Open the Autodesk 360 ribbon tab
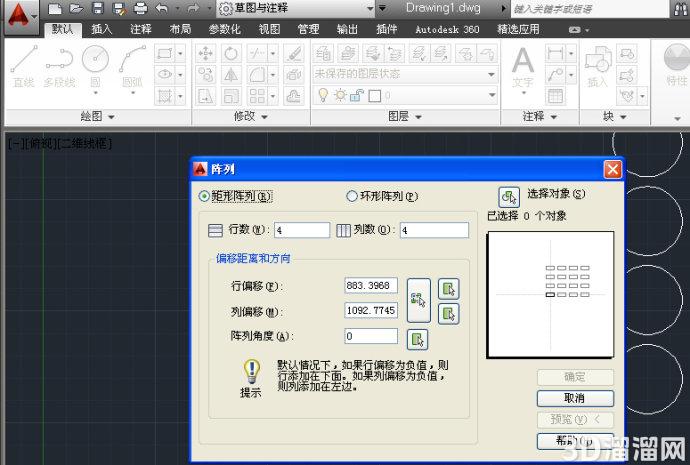The image size is (690, 465). [x=447, y=29]
